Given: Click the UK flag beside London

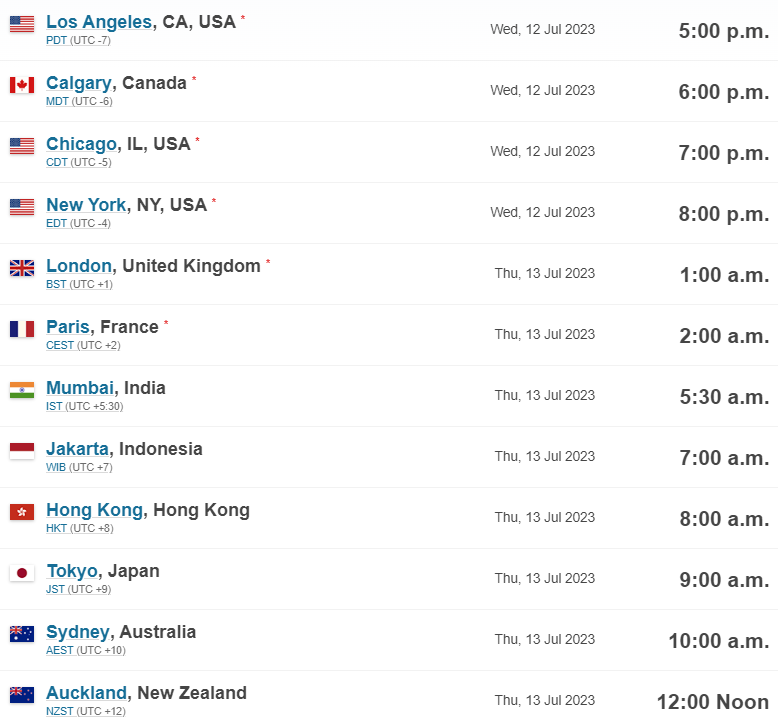Looking at the screenshot, I should (22, 268).
